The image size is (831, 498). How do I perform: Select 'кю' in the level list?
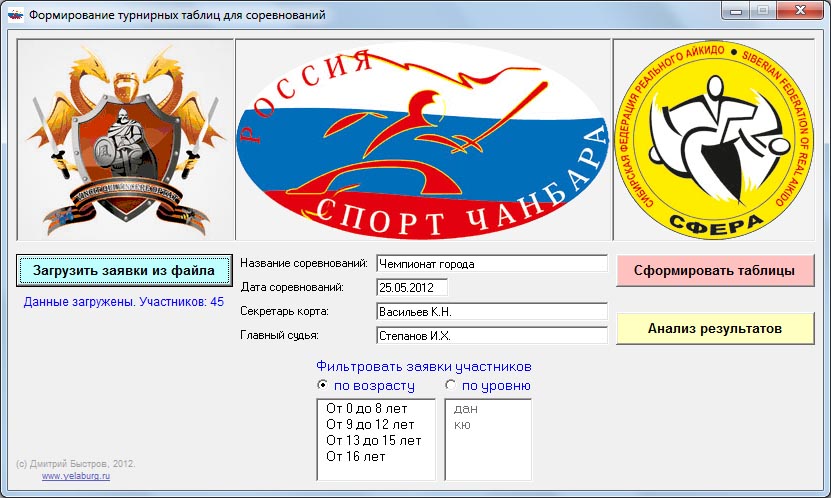pos(462,425)
